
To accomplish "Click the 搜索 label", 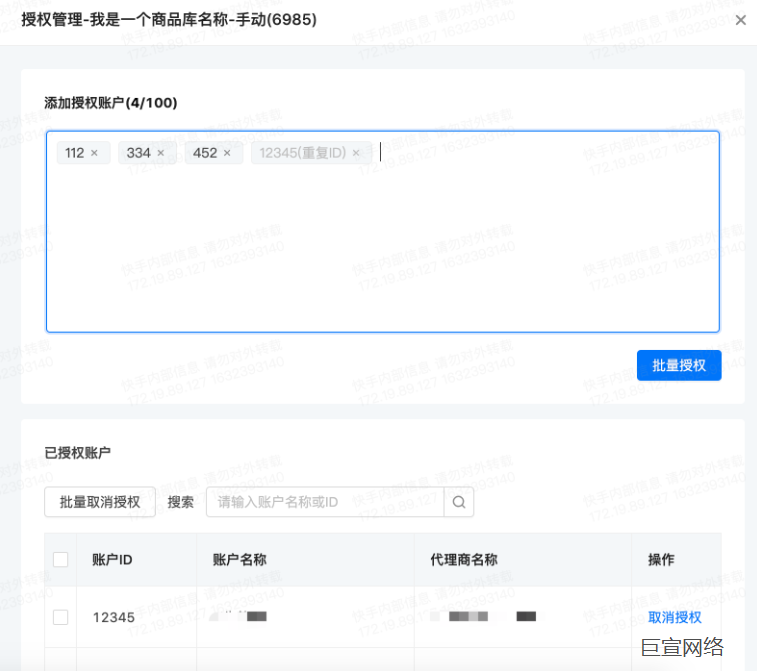I will tap(181, 502).
